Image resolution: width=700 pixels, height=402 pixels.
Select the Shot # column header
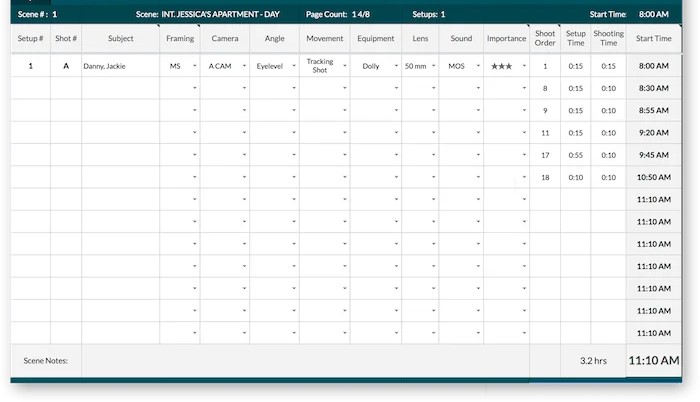[x=66, y=38]
